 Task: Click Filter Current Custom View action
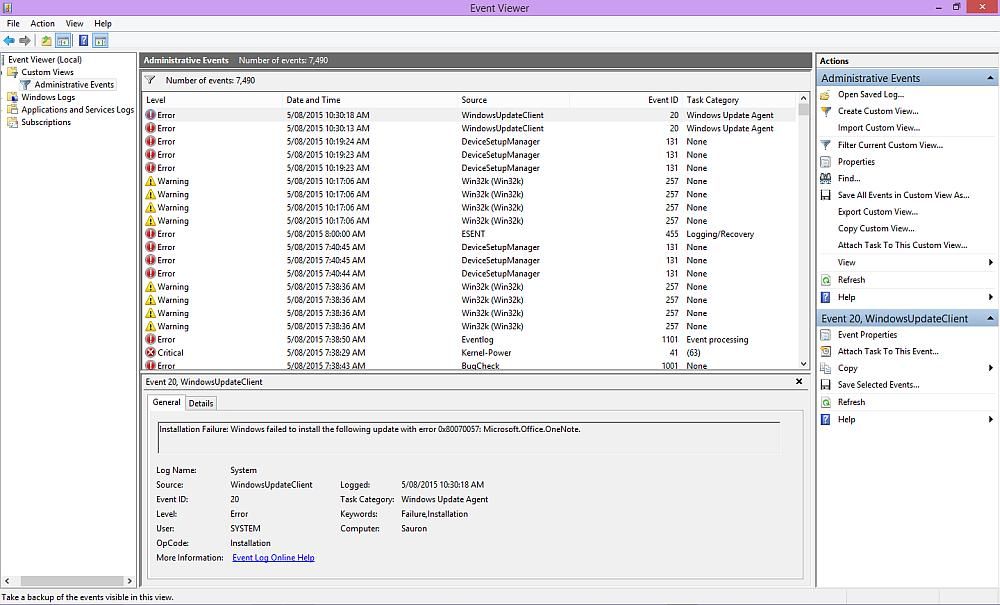pyautogui.click(x=889, y=145)
